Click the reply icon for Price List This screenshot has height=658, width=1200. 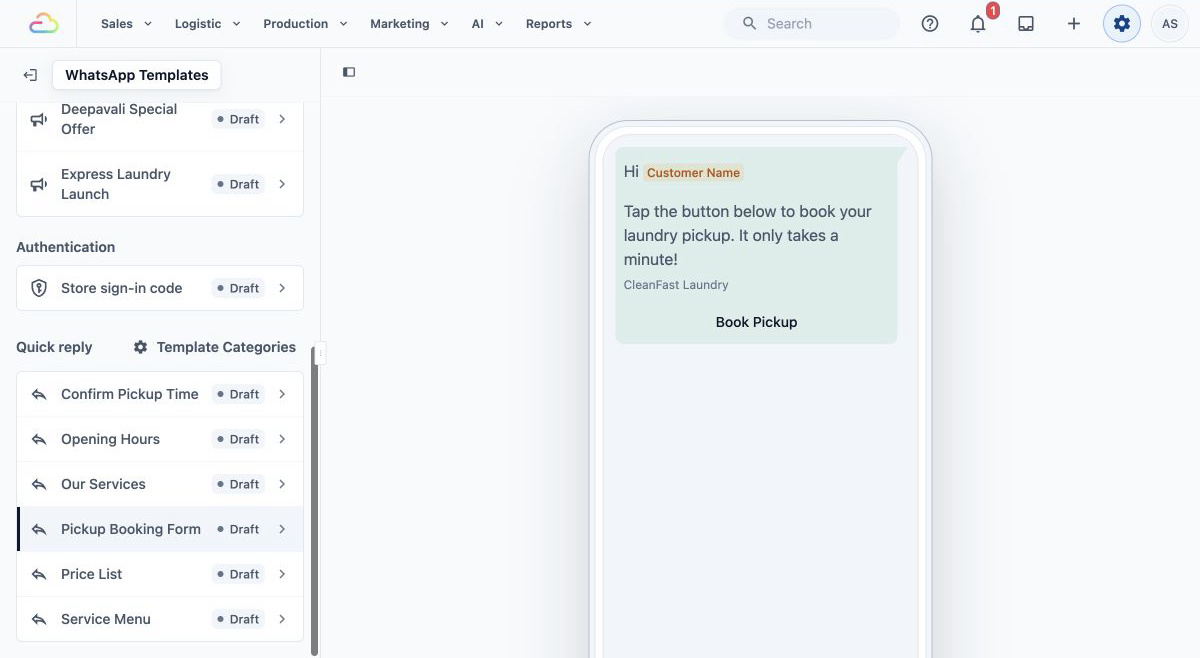(39, 574)
